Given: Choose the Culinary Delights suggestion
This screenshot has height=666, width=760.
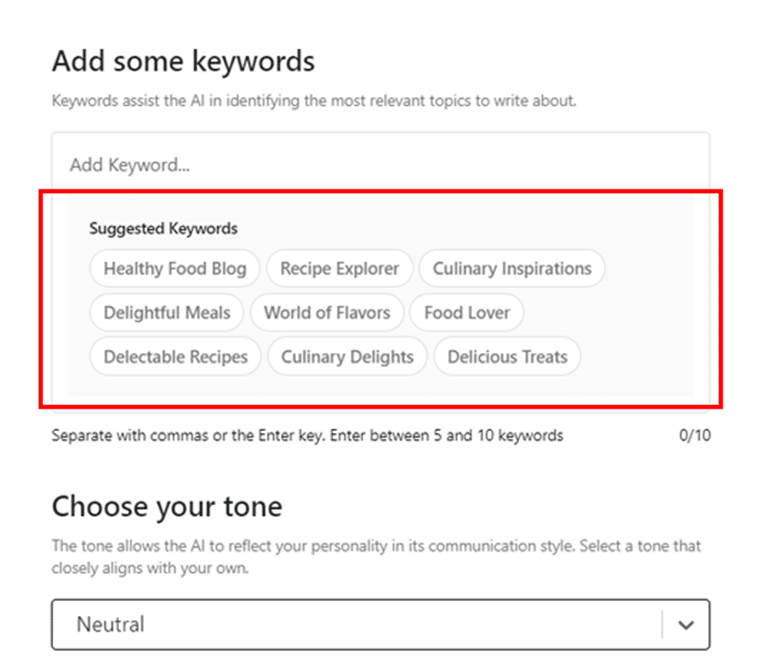Looking at the screenshot, I should click(348, 357).
